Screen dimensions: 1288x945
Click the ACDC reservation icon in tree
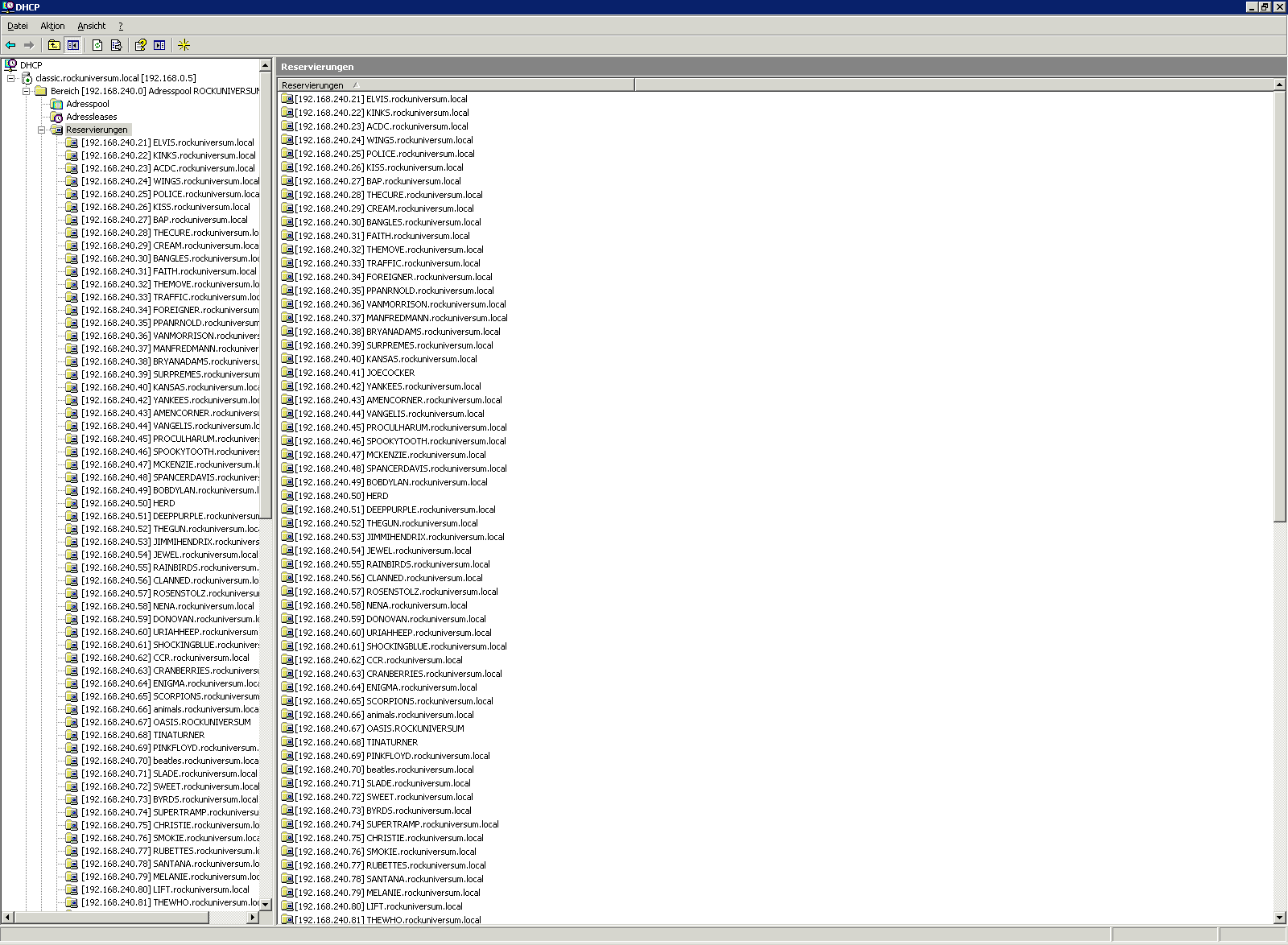[72, 168]
